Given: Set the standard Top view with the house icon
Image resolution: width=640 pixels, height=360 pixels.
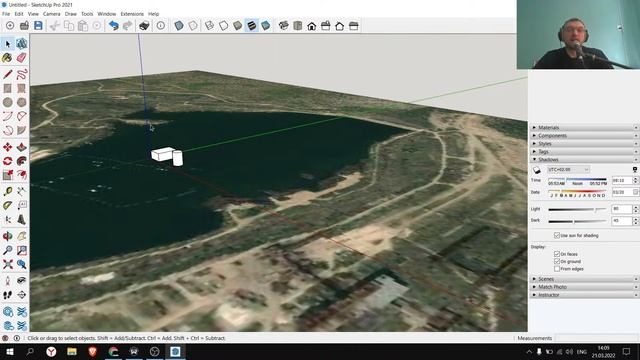Looking at the screenshot, I should click(311, 26).
